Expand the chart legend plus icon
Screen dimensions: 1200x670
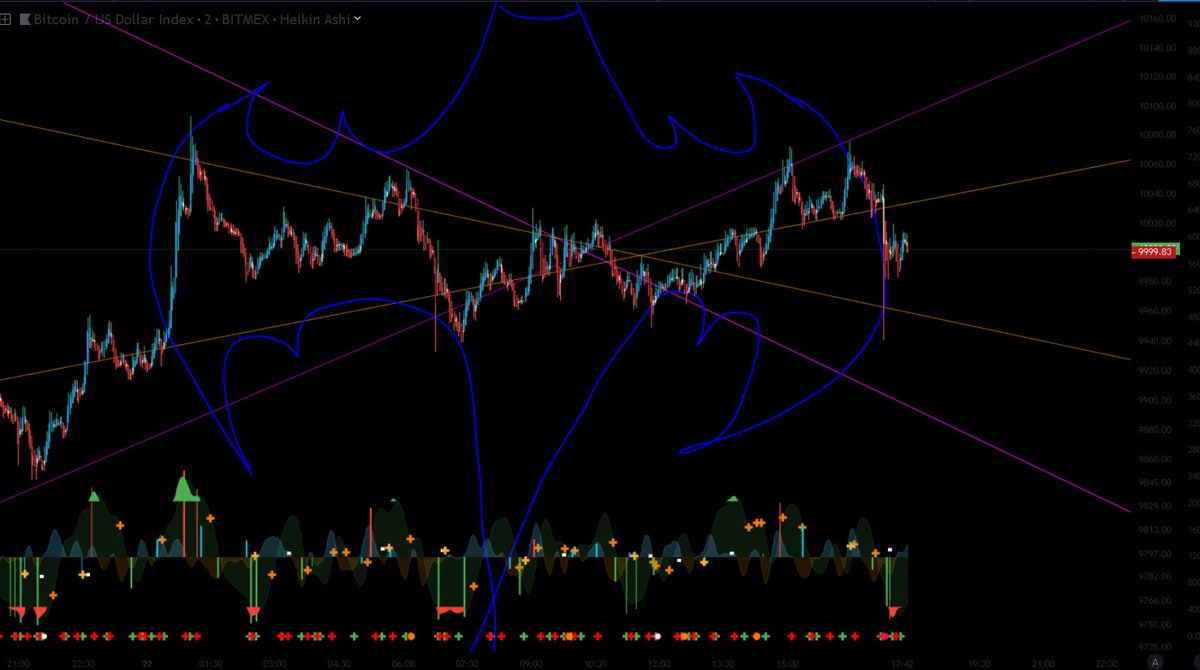pos(6,19)
